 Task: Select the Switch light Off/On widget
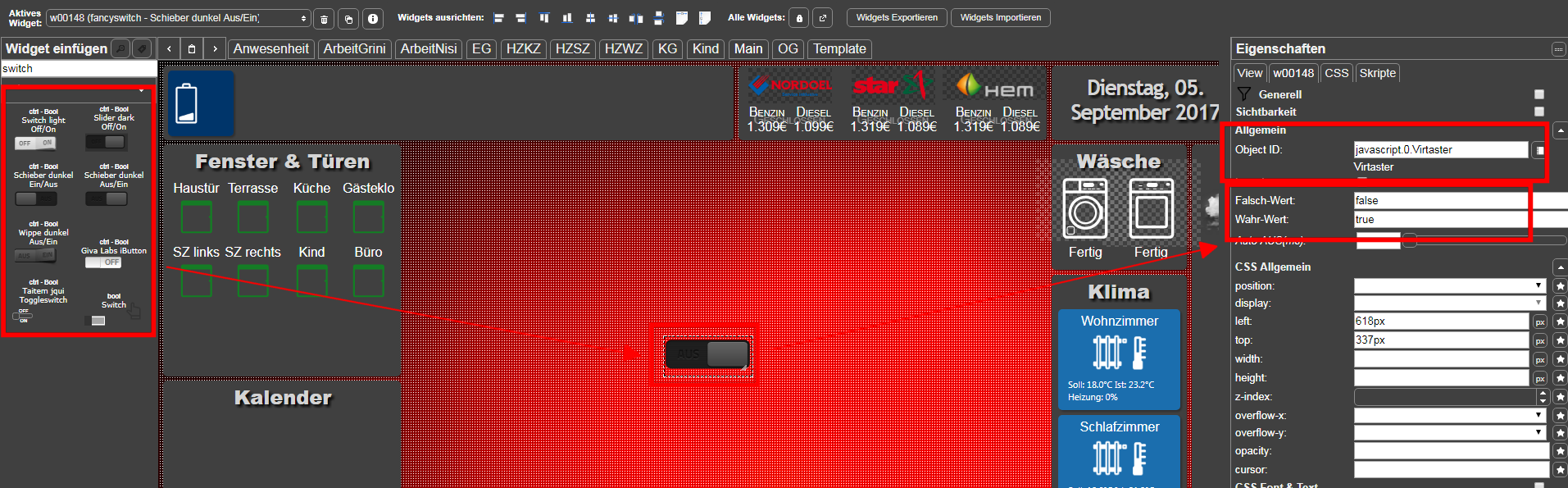43,128
